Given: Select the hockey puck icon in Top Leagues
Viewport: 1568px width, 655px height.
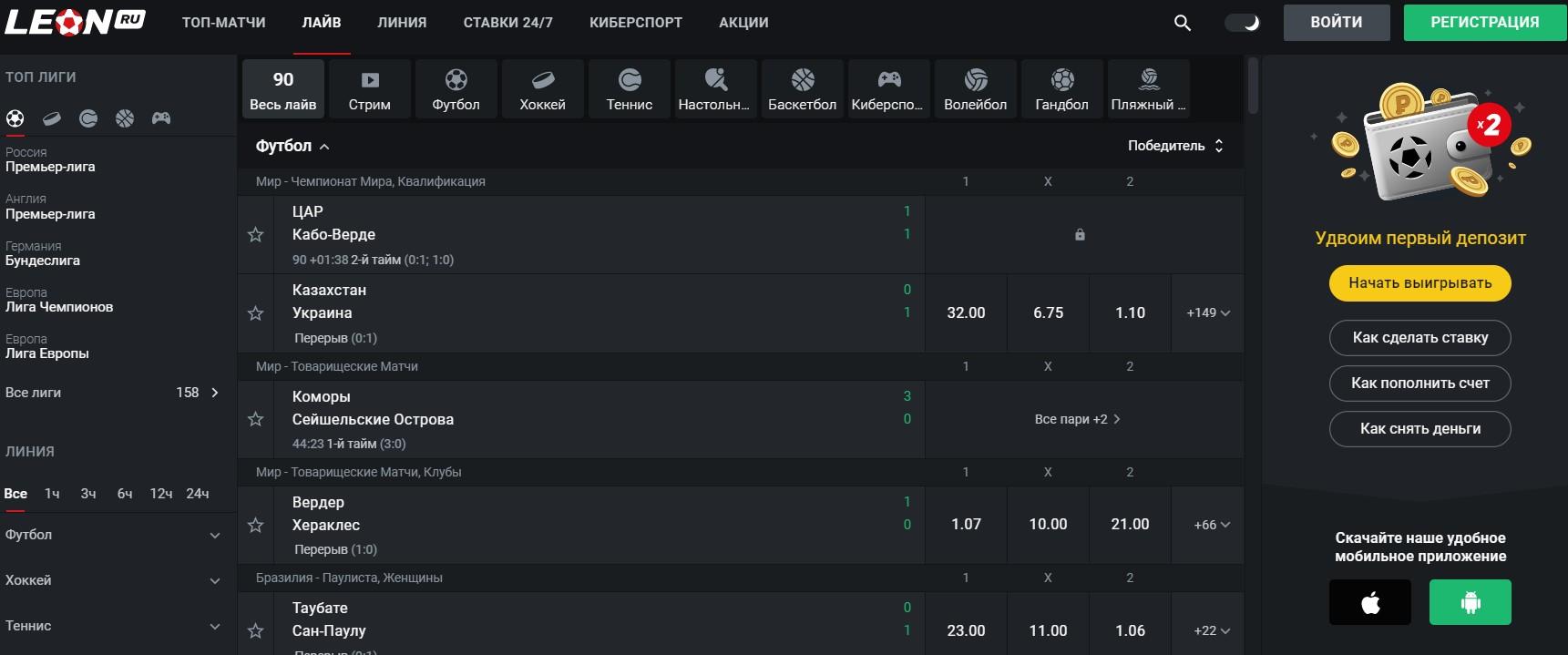Looking at the screenshot, I should tap(52, 118).
